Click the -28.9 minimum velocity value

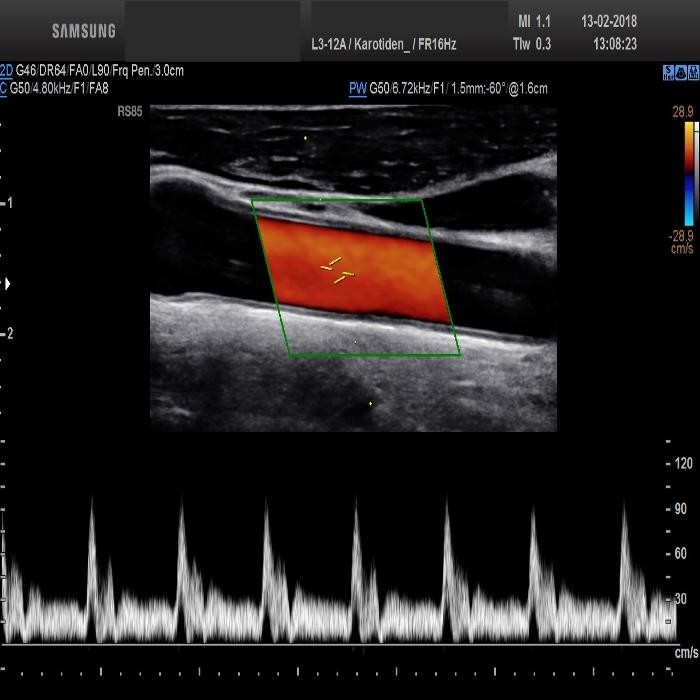click(681, 235)
